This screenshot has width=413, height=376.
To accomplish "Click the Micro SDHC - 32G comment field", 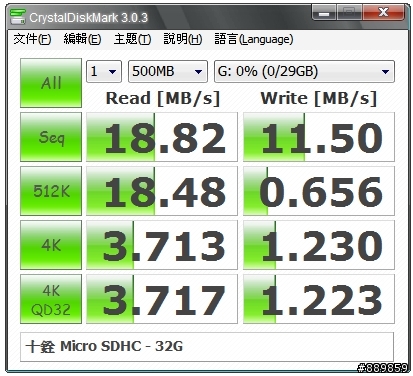I will [207, 347].
